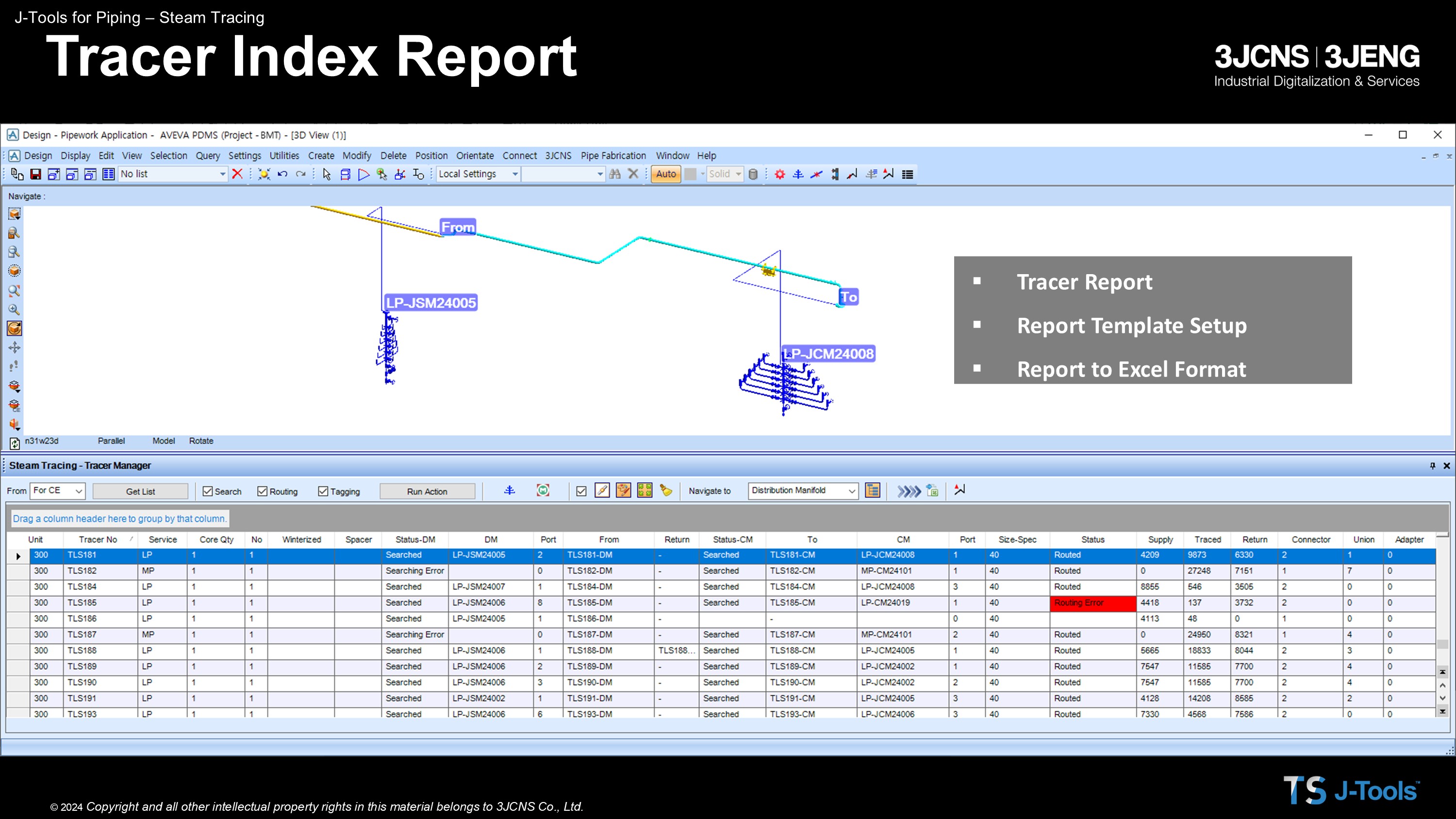Click the pan four-arrows icon in 3D view sidebar
1456x819 pixels.
14,347
